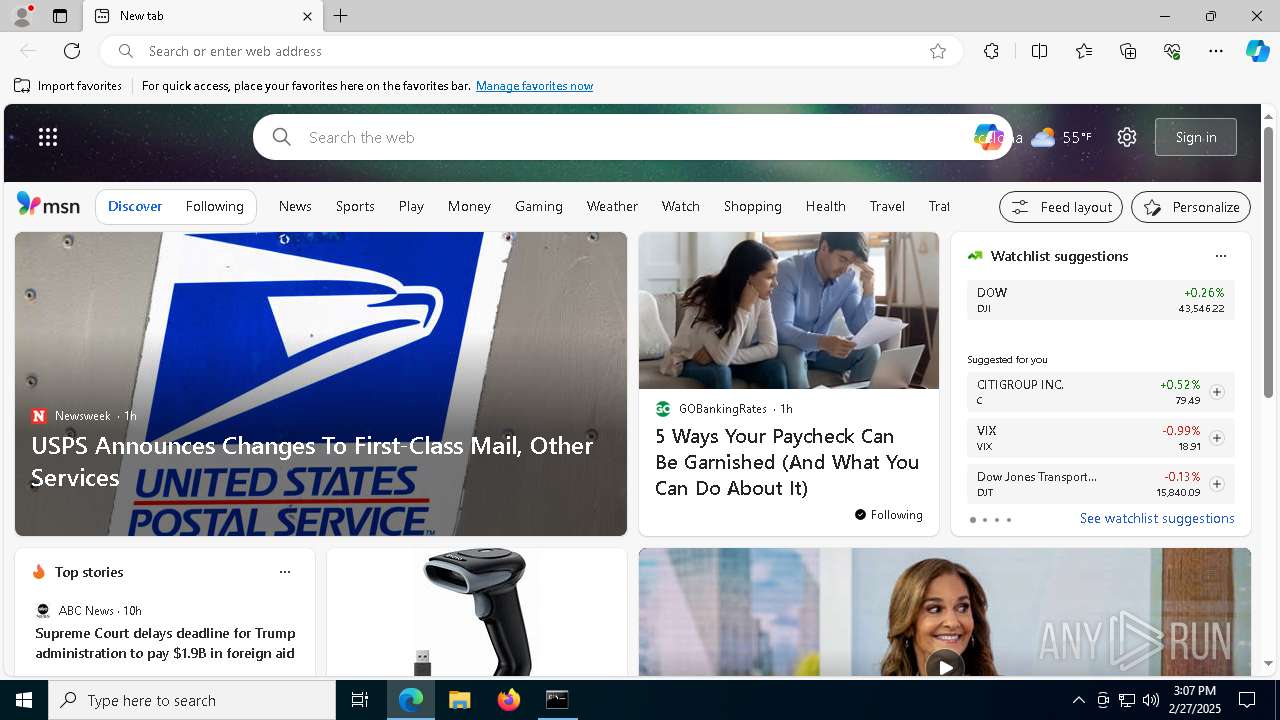The image size is (1280, 720).
Task: Refresh the page
Action: (72, 51)
